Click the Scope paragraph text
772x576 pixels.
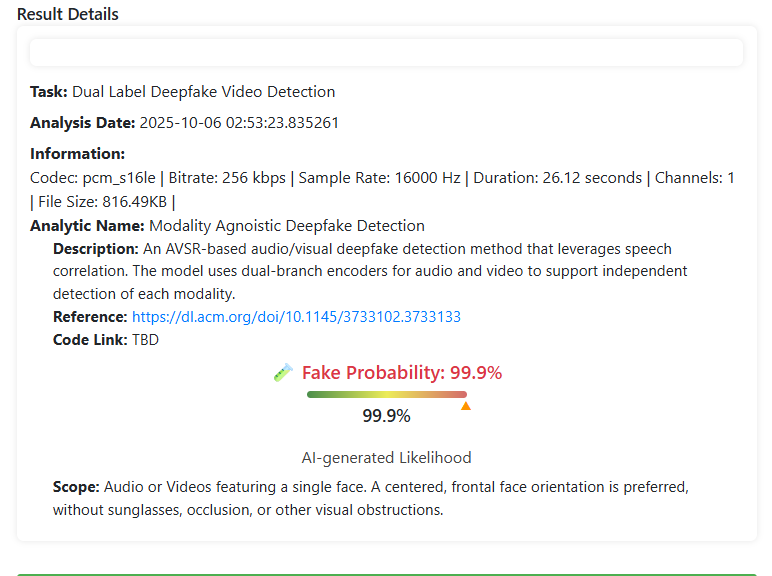370,498
